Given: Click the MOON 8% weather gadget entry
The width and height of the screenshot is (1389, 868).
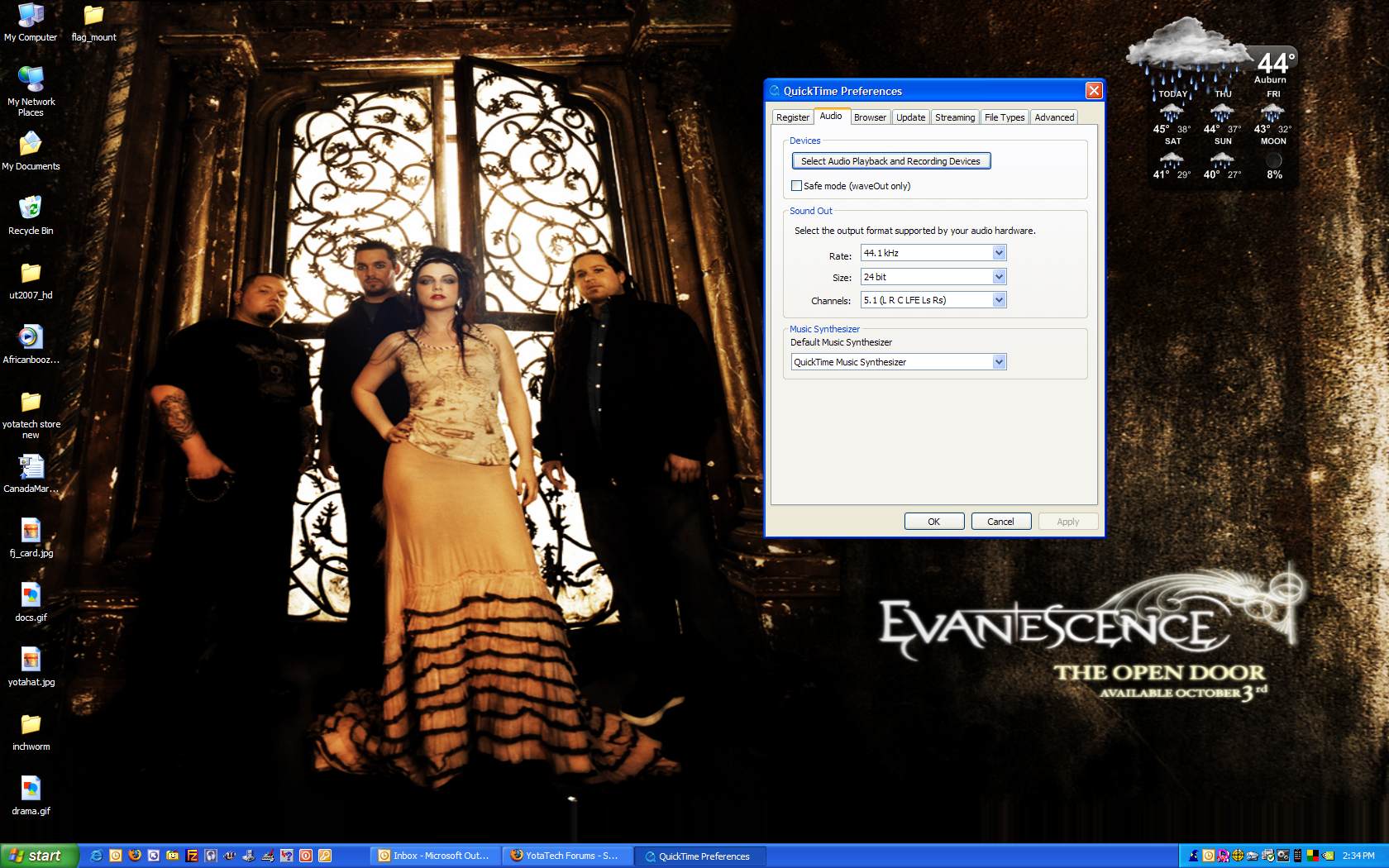Looking at the screenshot, I should (x=1273, y=158).
